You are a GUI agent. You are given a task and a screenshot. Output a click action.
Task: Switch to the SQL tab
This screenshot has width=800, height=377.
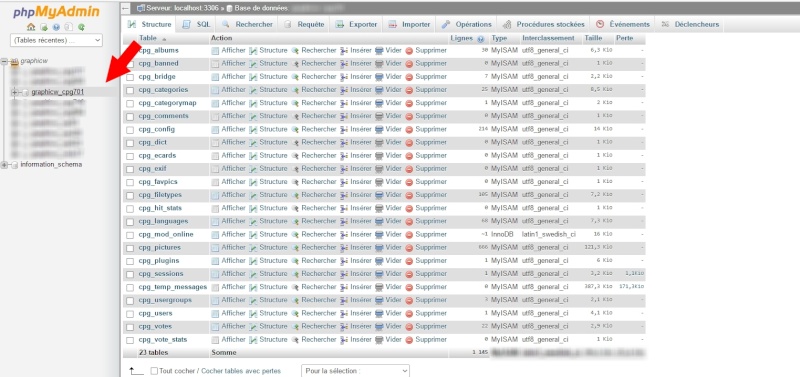tap(197, 24)
